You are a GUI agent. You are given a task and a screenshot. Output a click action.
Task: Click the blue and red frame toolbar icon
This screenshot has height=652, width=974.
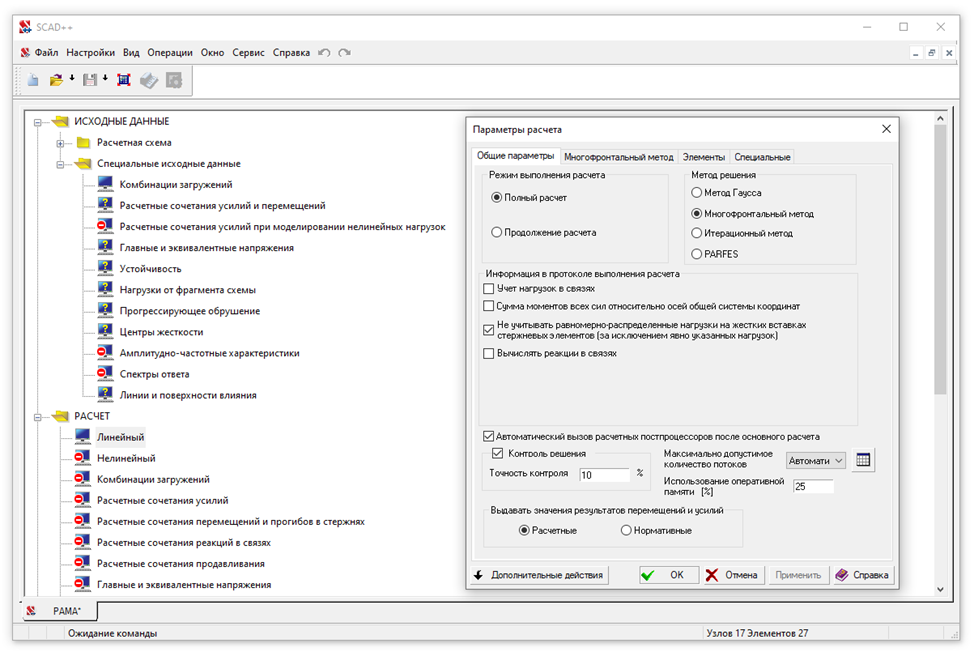tap(124, 80)
